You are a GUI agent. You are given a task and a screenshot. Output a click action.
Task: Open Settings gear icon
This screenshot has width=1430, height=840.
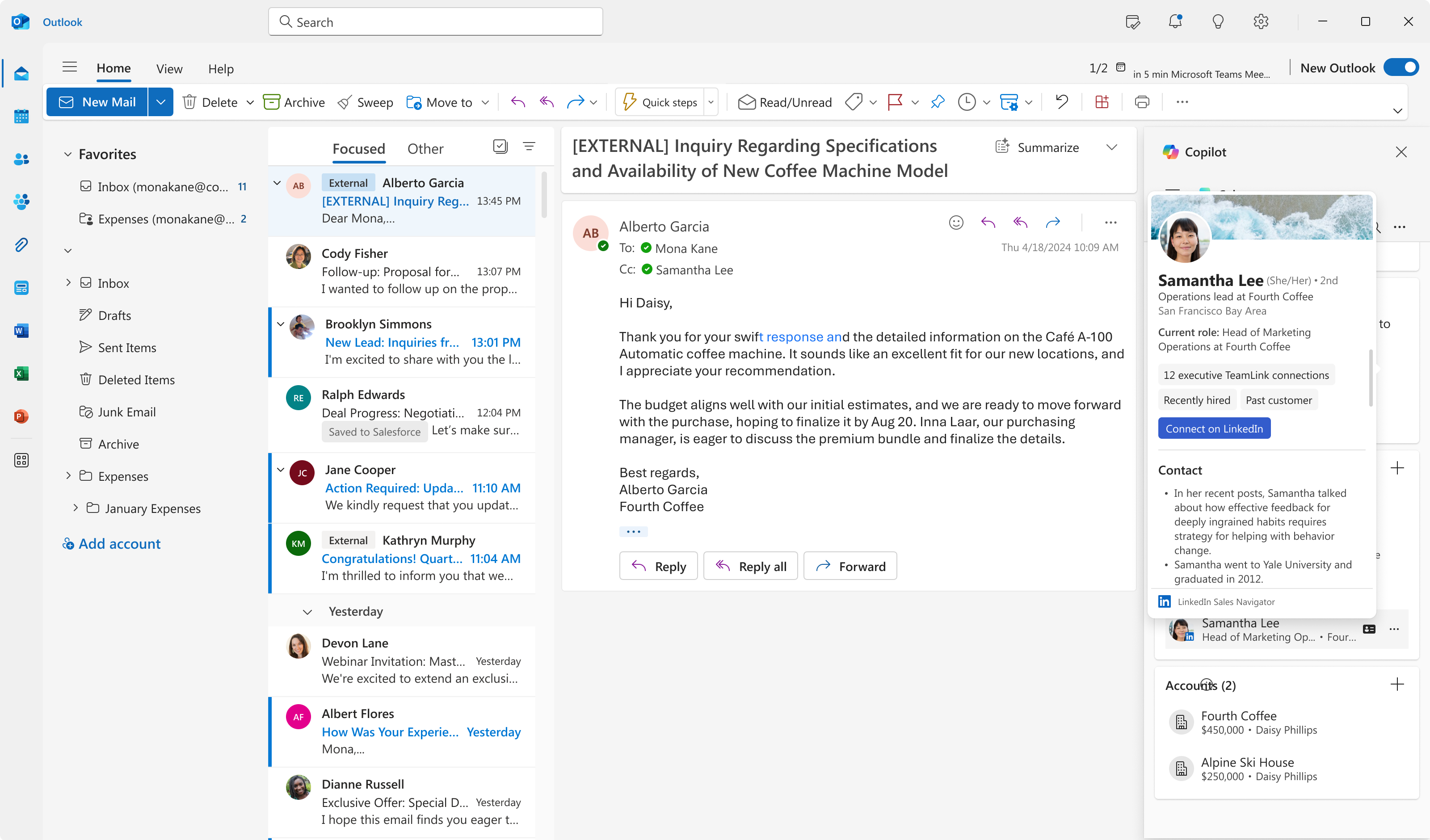(1261, 21)
